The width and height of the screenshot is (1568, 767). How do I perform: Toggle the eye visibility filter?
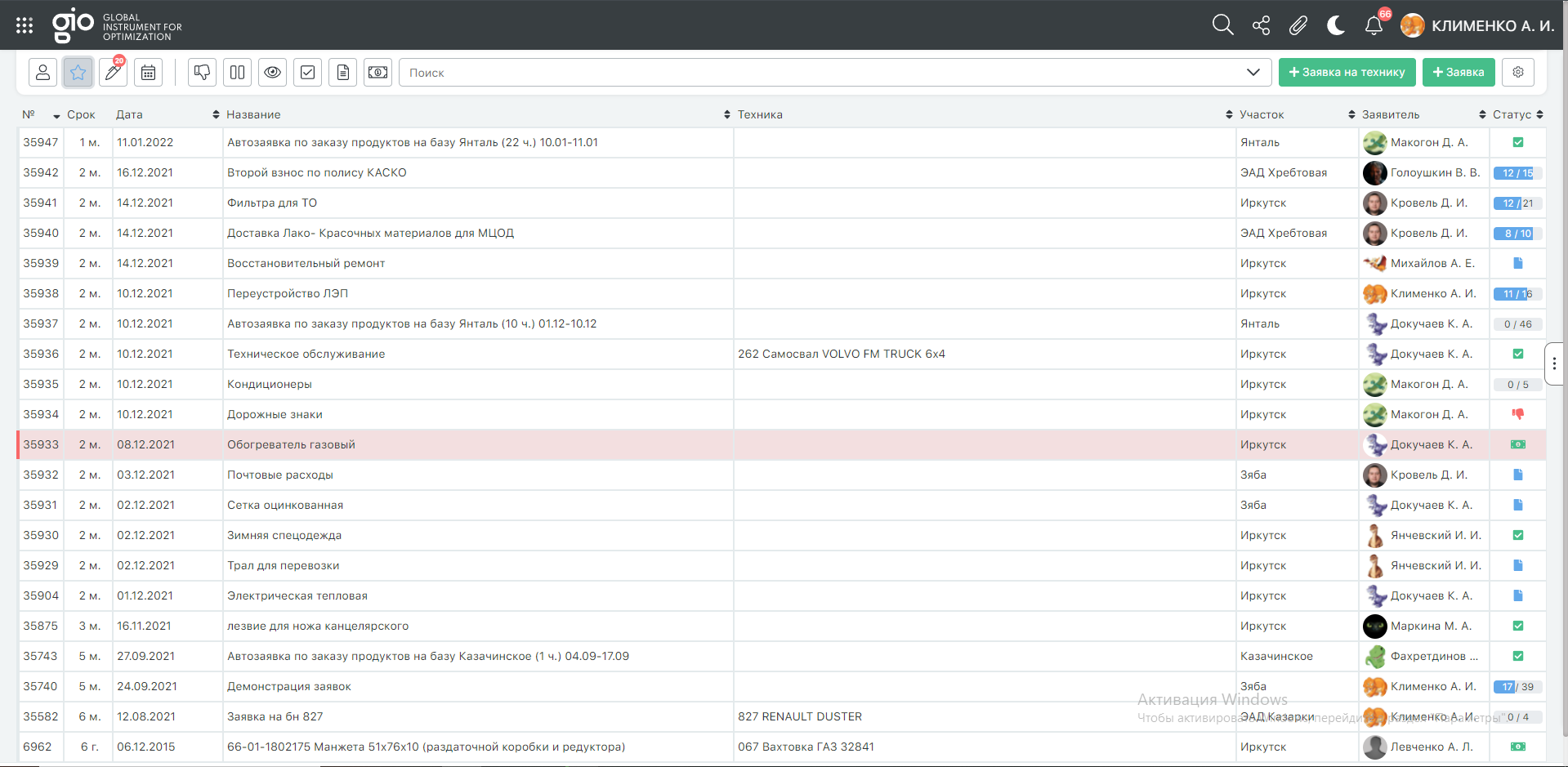[x=272, y=73]
